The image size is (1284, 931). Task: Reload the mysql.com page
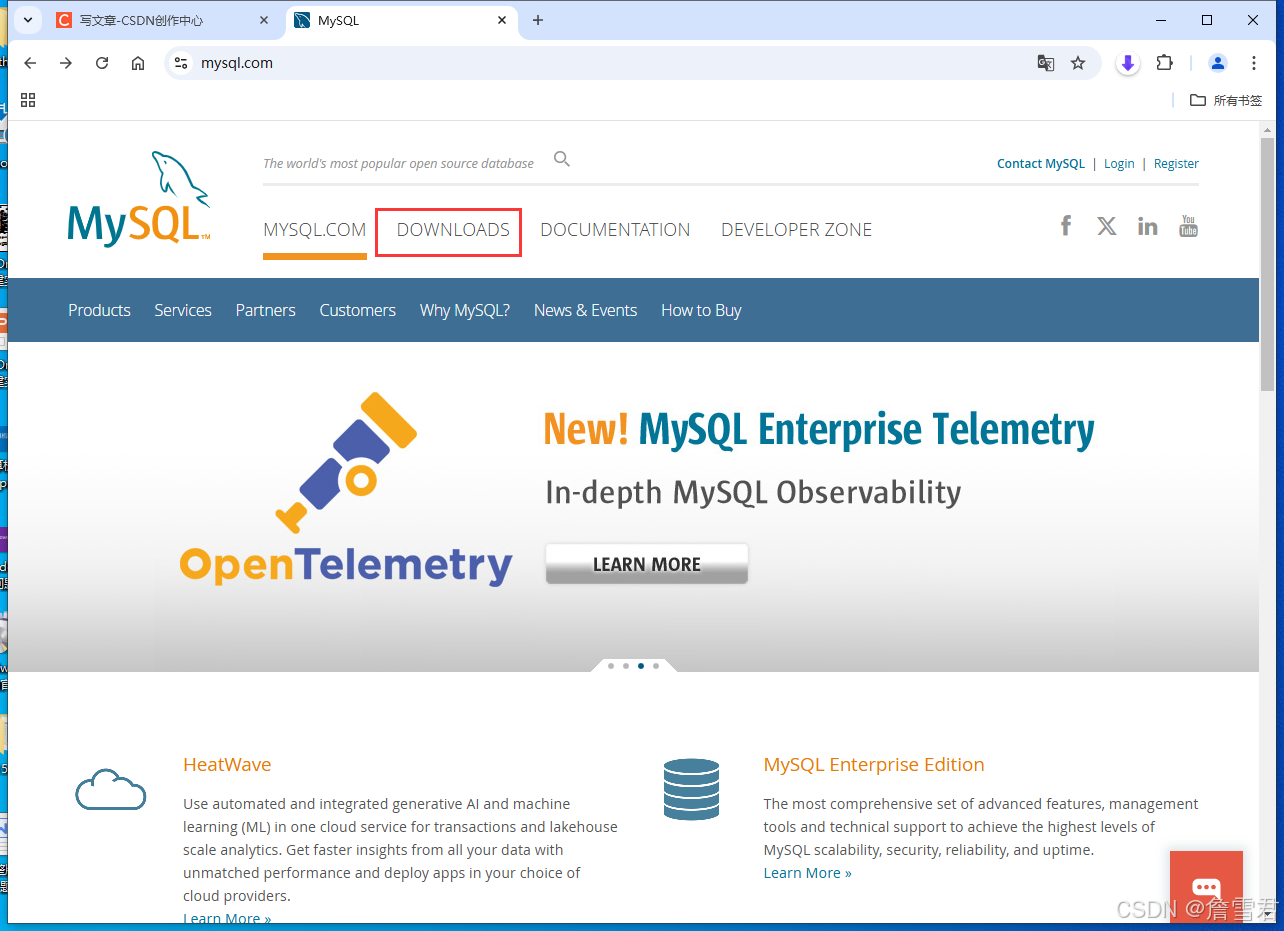pos(102,63)
